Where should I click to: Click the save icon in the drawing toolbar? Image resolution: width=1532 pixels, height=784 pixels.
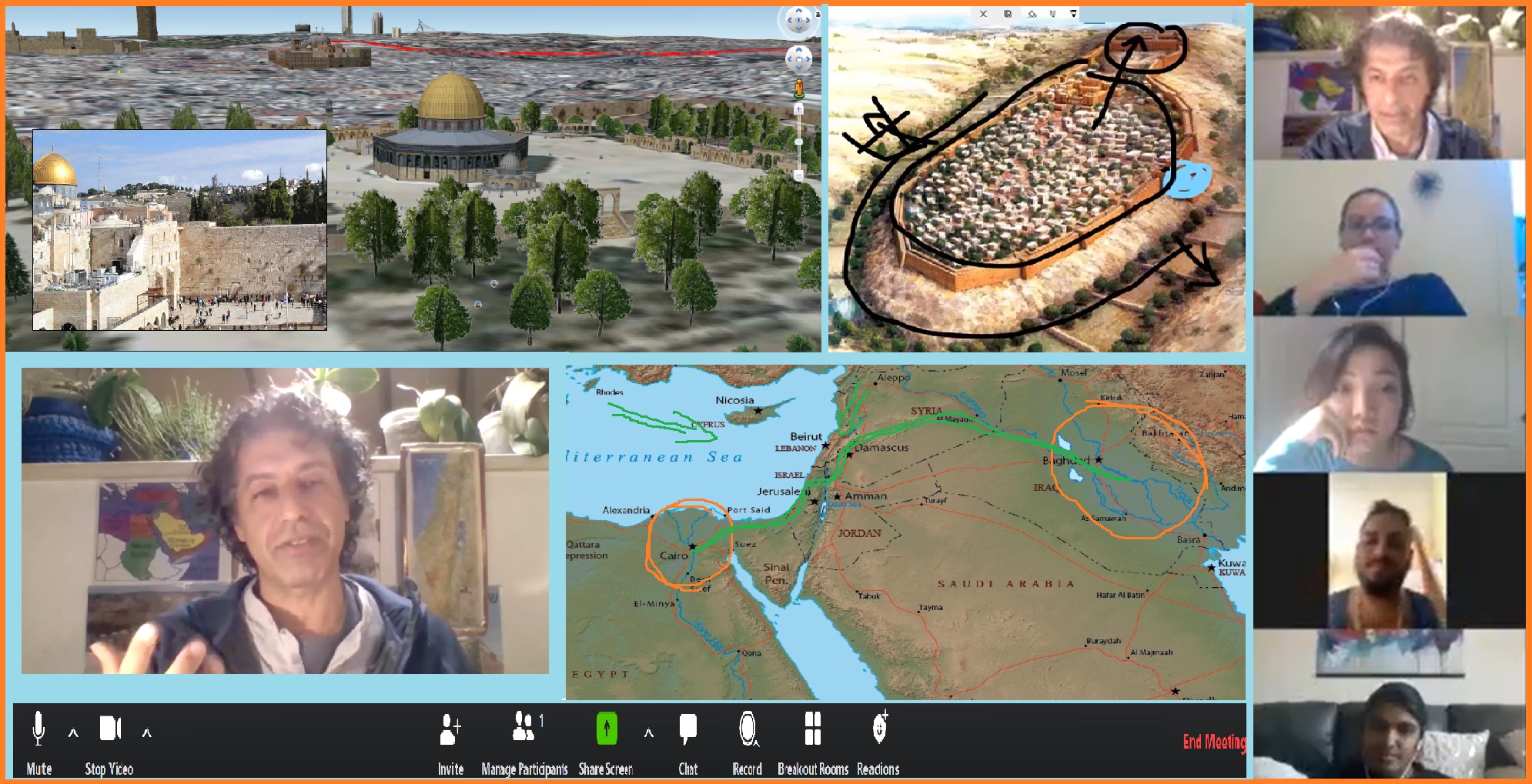coord(1008,14)
